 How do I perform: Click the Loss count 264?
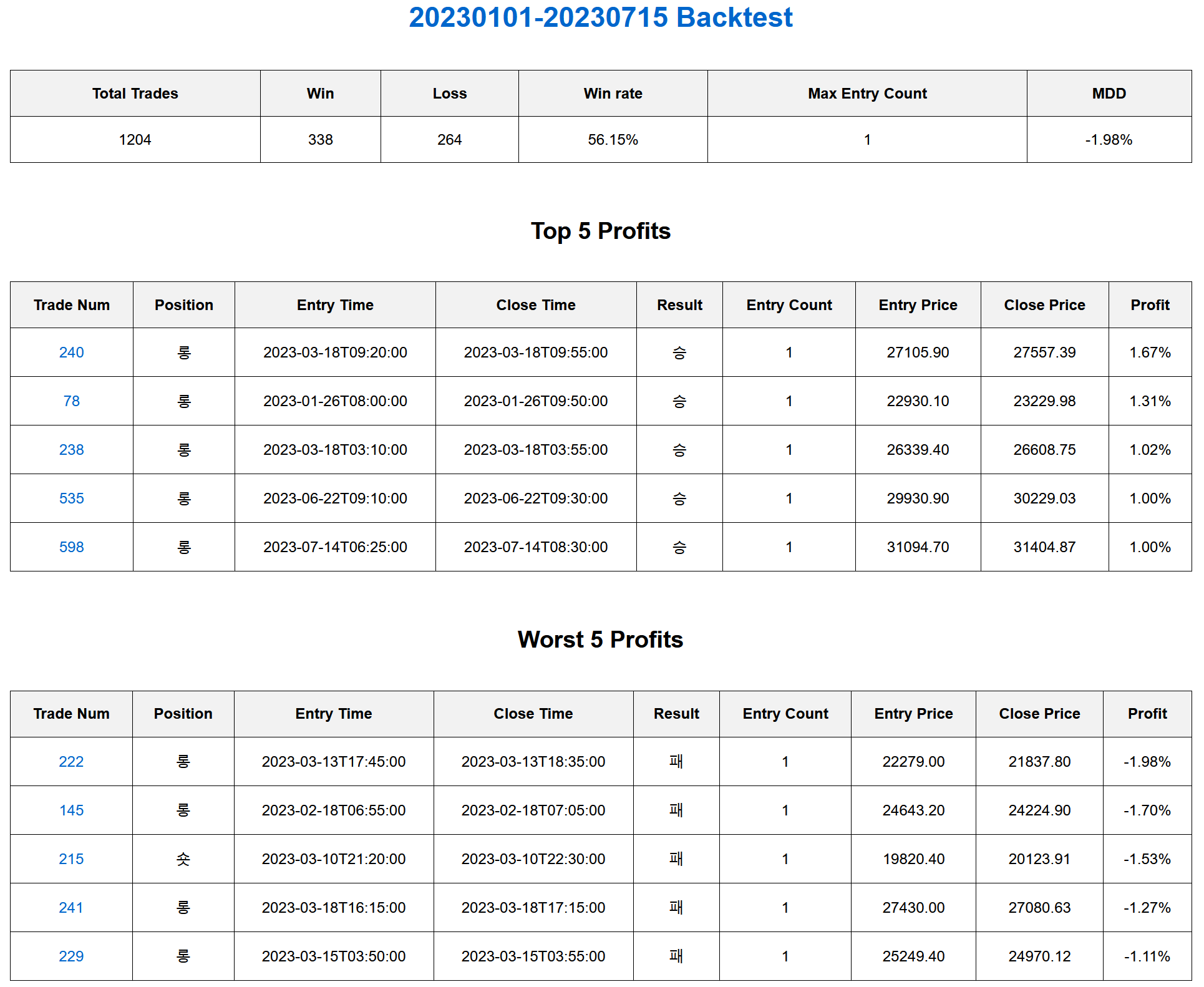point(449,140)
